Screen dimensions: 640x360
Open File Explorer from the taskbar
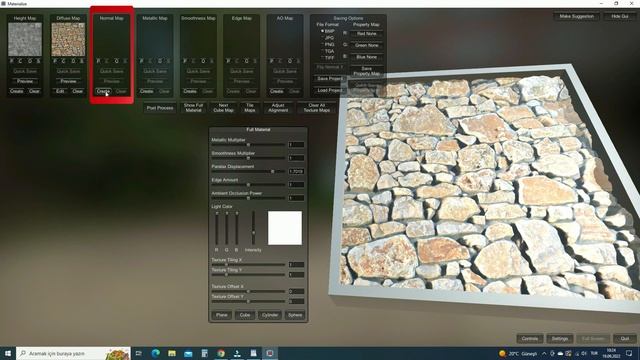tap(172, 353)
